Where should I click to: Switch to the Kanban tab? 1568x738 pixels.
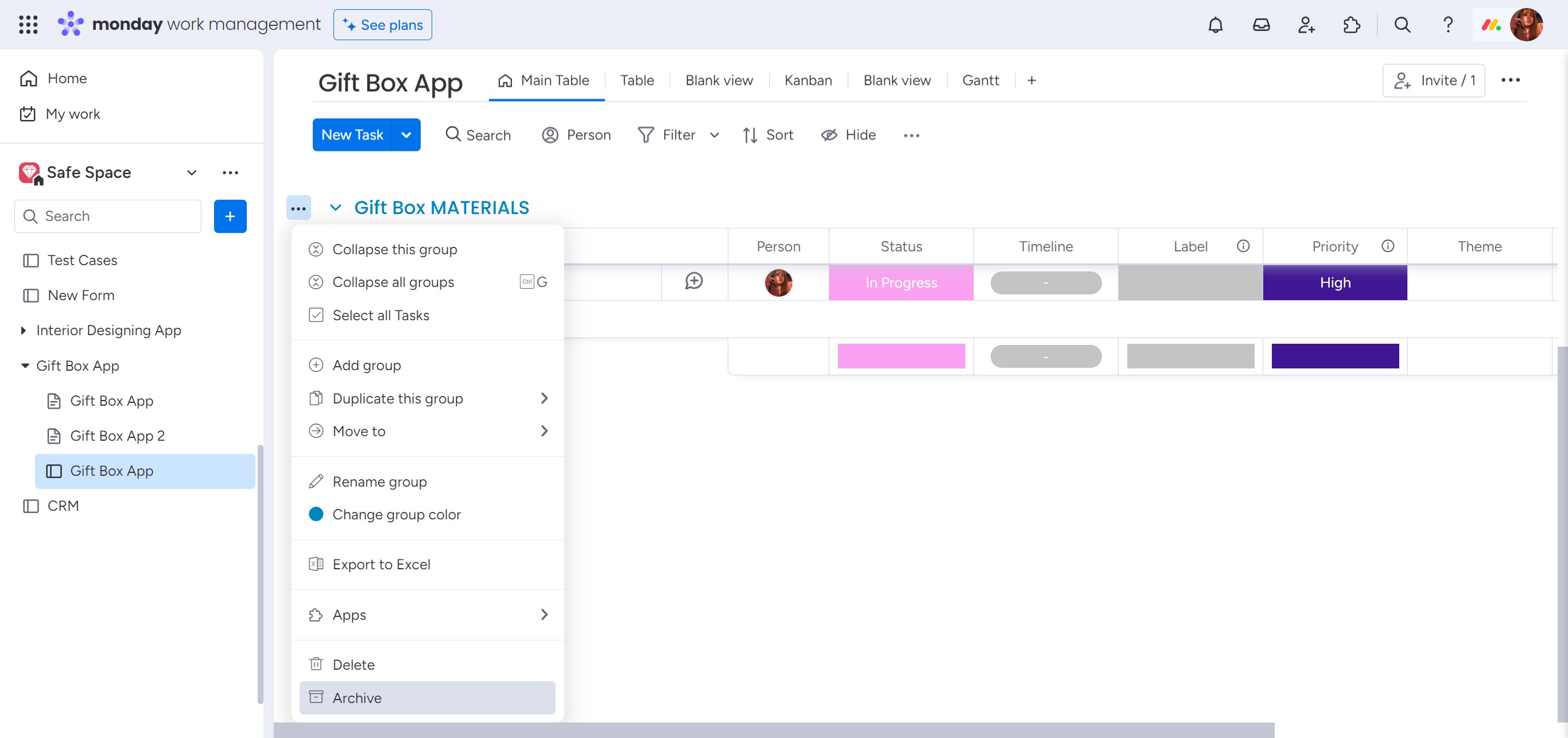coord(808,80)
